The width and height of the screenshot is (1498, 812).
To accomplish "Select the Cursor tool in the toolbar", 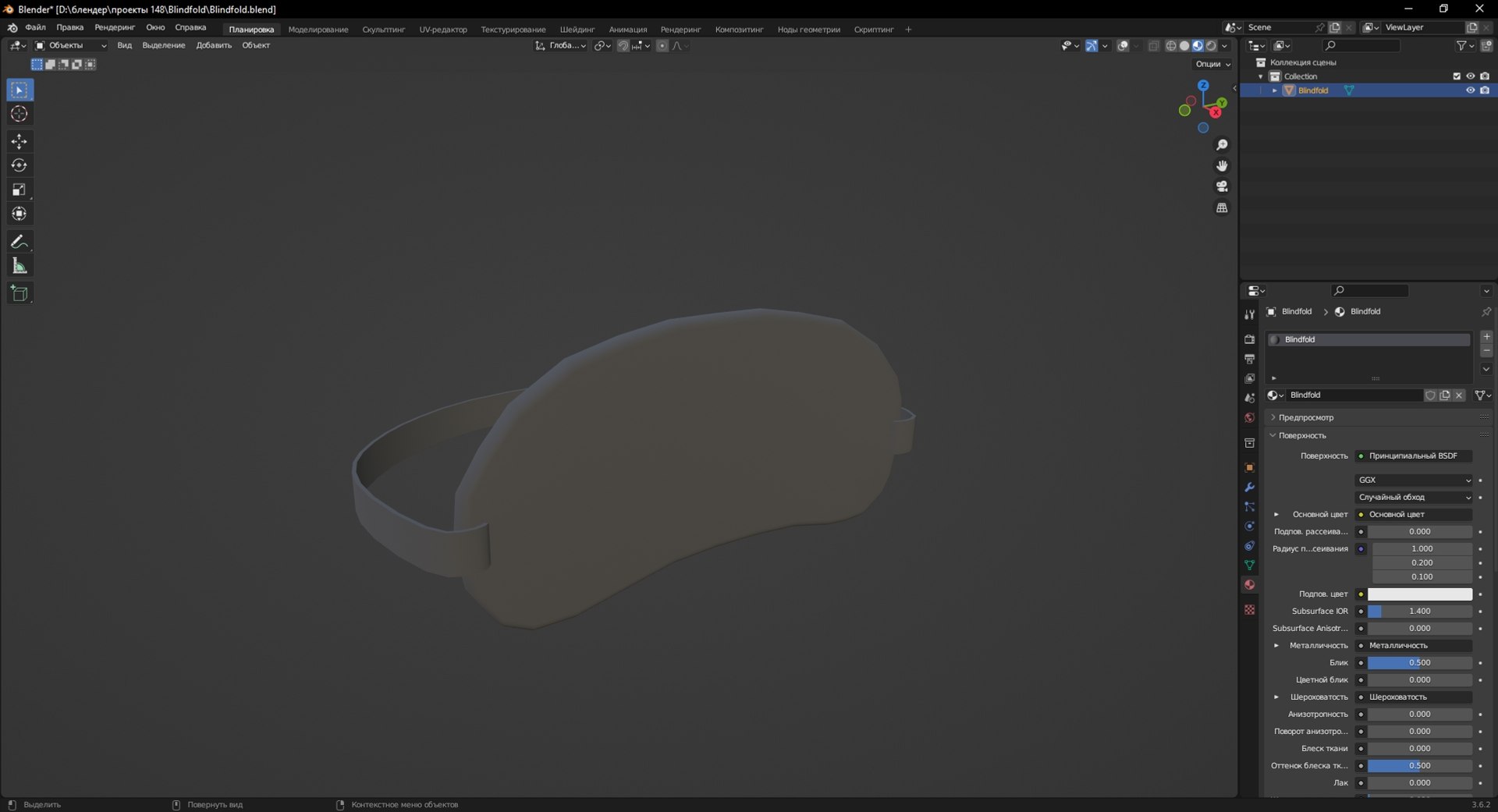I will (20, 114).
